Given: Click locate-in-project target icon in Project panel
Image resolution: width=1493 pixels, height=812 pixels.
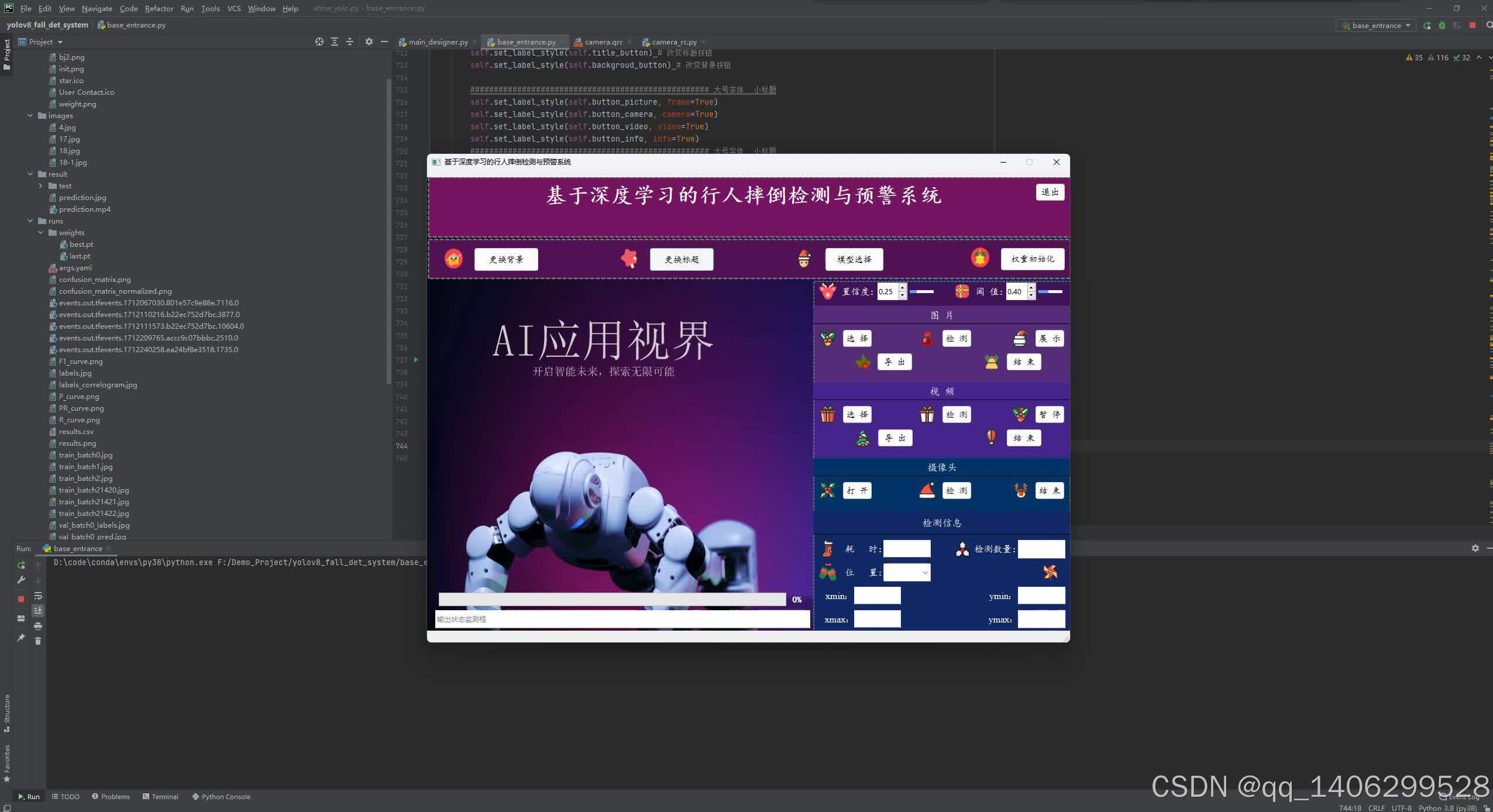Looking at the screenshot, I should [x=319, y=42].
